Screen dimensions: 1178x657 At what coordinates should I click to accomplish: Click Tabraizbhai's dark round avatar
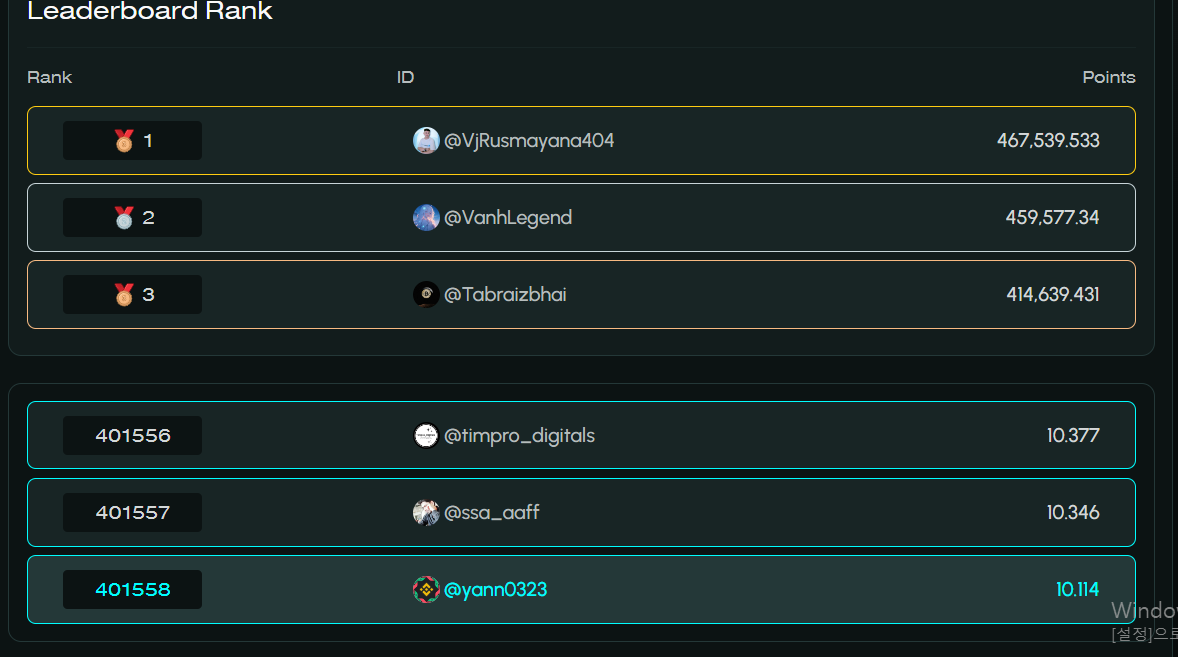click(426, 294)
